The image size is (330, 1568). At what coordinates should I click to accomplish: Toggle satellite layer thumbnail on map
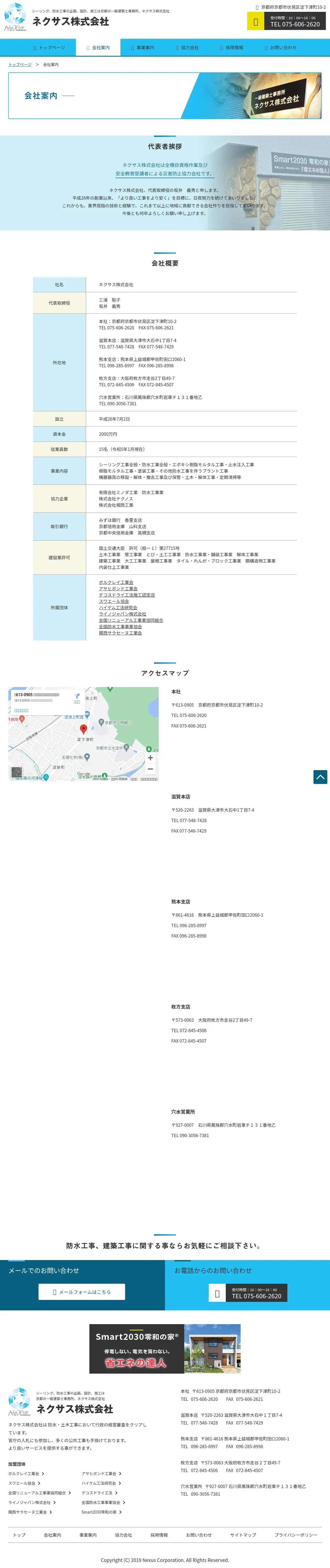pyautogui.click(x=16, y=772)
